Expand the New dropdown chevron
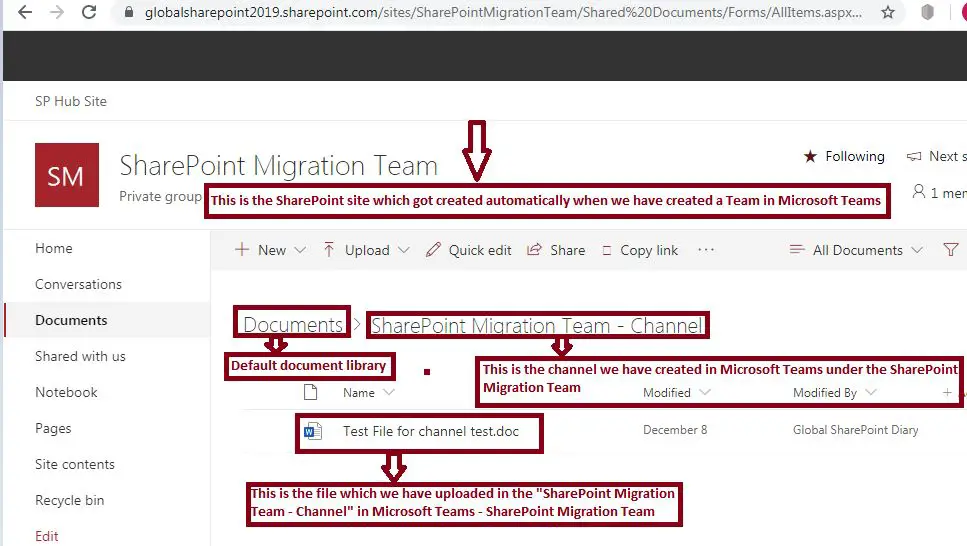 [300, 250]
